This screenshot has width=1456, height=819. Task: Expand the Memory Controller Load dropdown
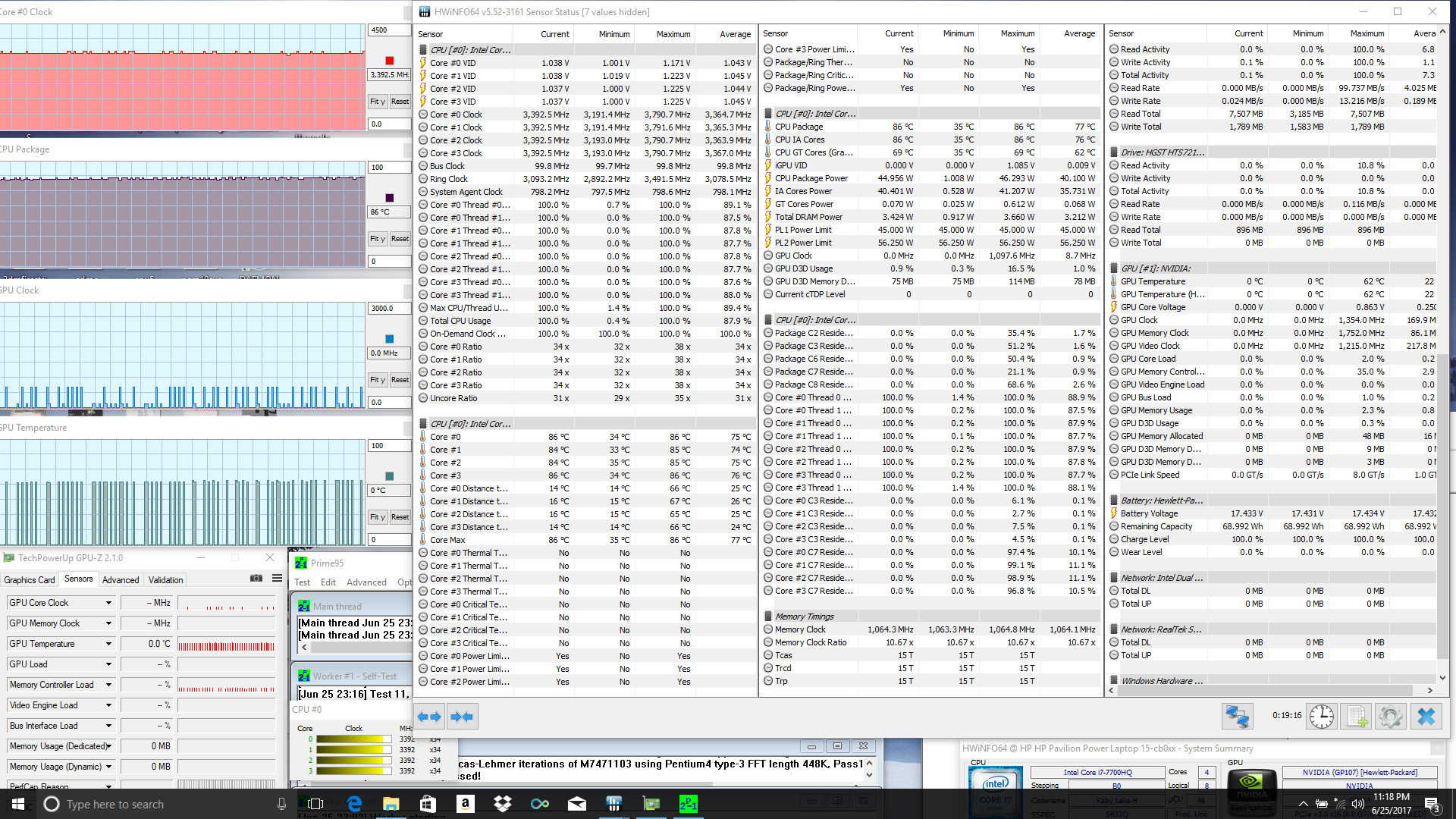108,685
